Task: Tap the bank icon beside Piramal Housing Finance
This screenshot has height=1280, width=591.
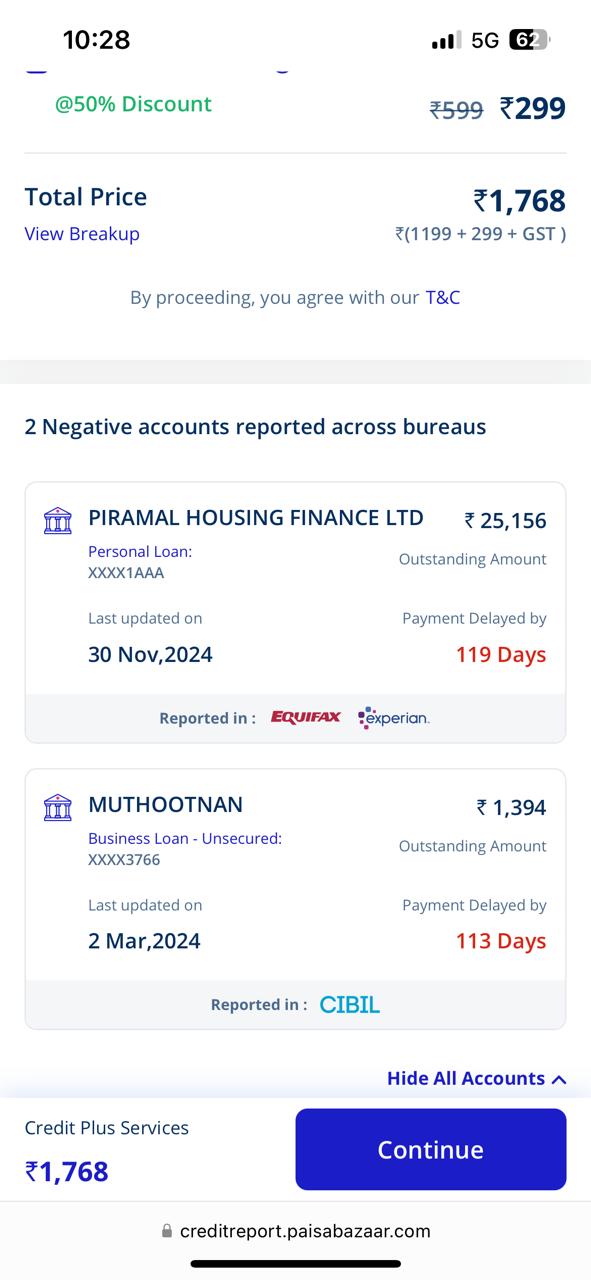Action: (58, 520)
